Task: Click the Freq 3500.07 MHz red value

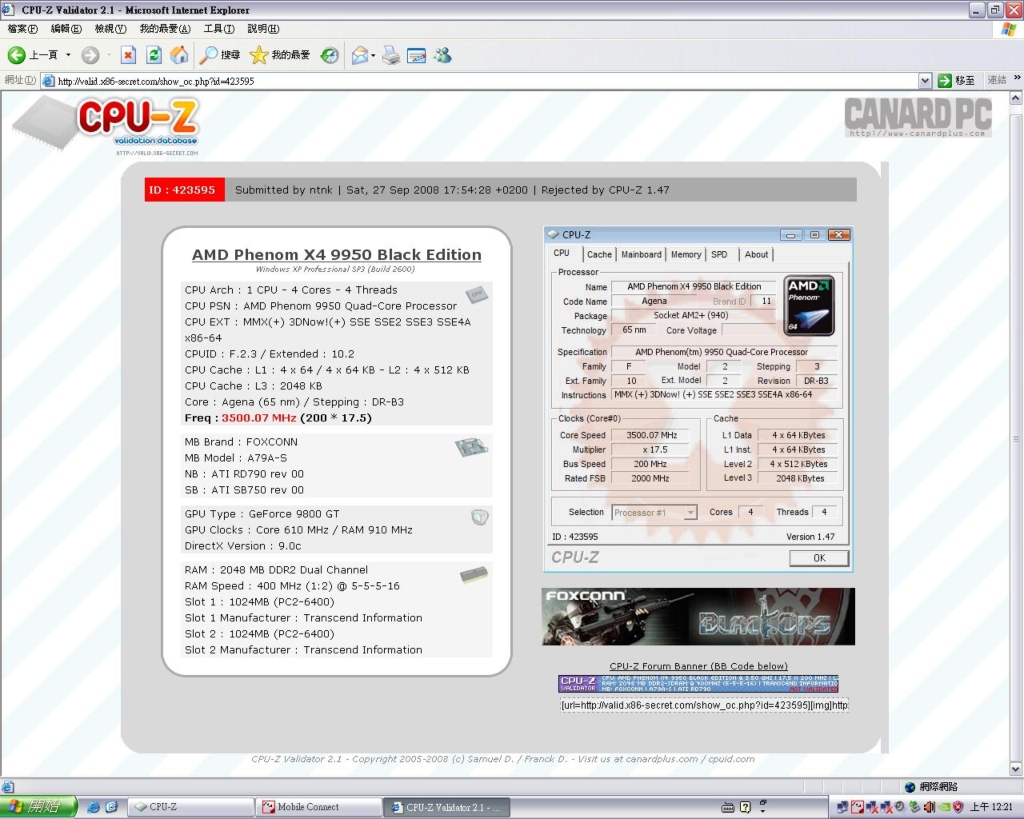Action: click(259, 418)
